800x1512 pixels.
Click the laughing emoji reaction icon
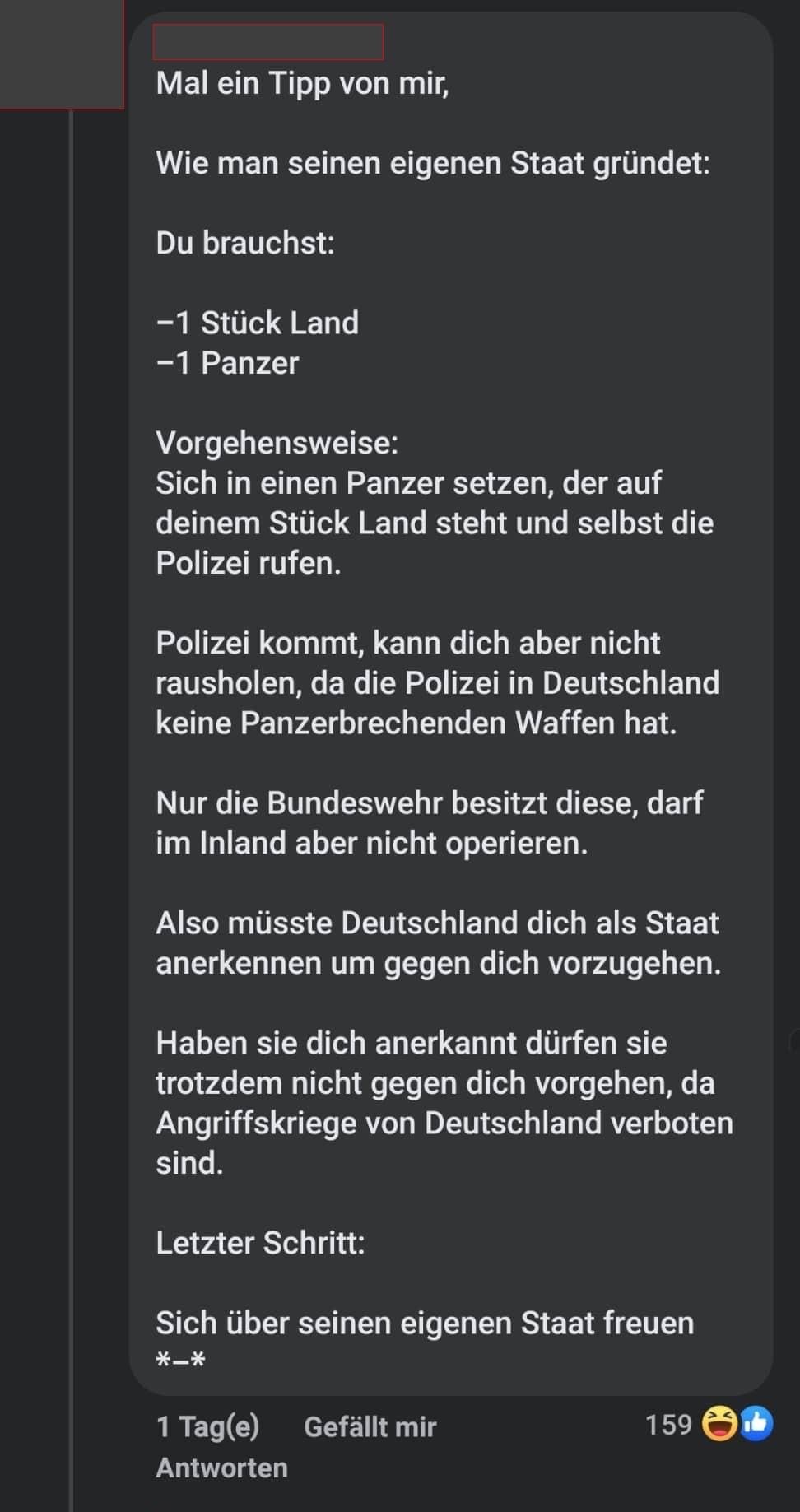click(719, 1424)
